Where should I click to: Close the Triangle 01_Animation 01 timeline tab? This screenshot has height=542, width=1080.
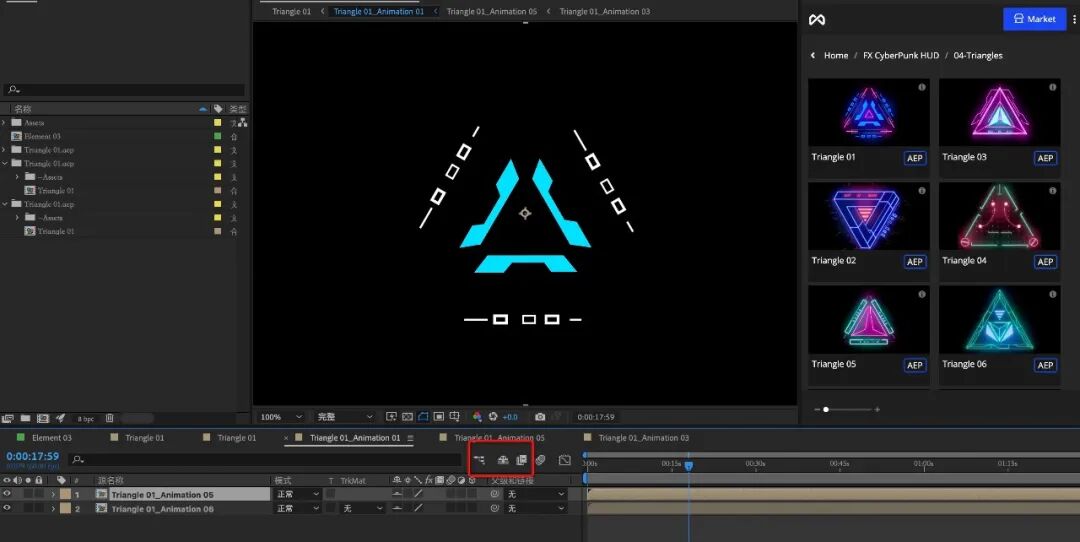pyautogui.click(x=287, y=438)
